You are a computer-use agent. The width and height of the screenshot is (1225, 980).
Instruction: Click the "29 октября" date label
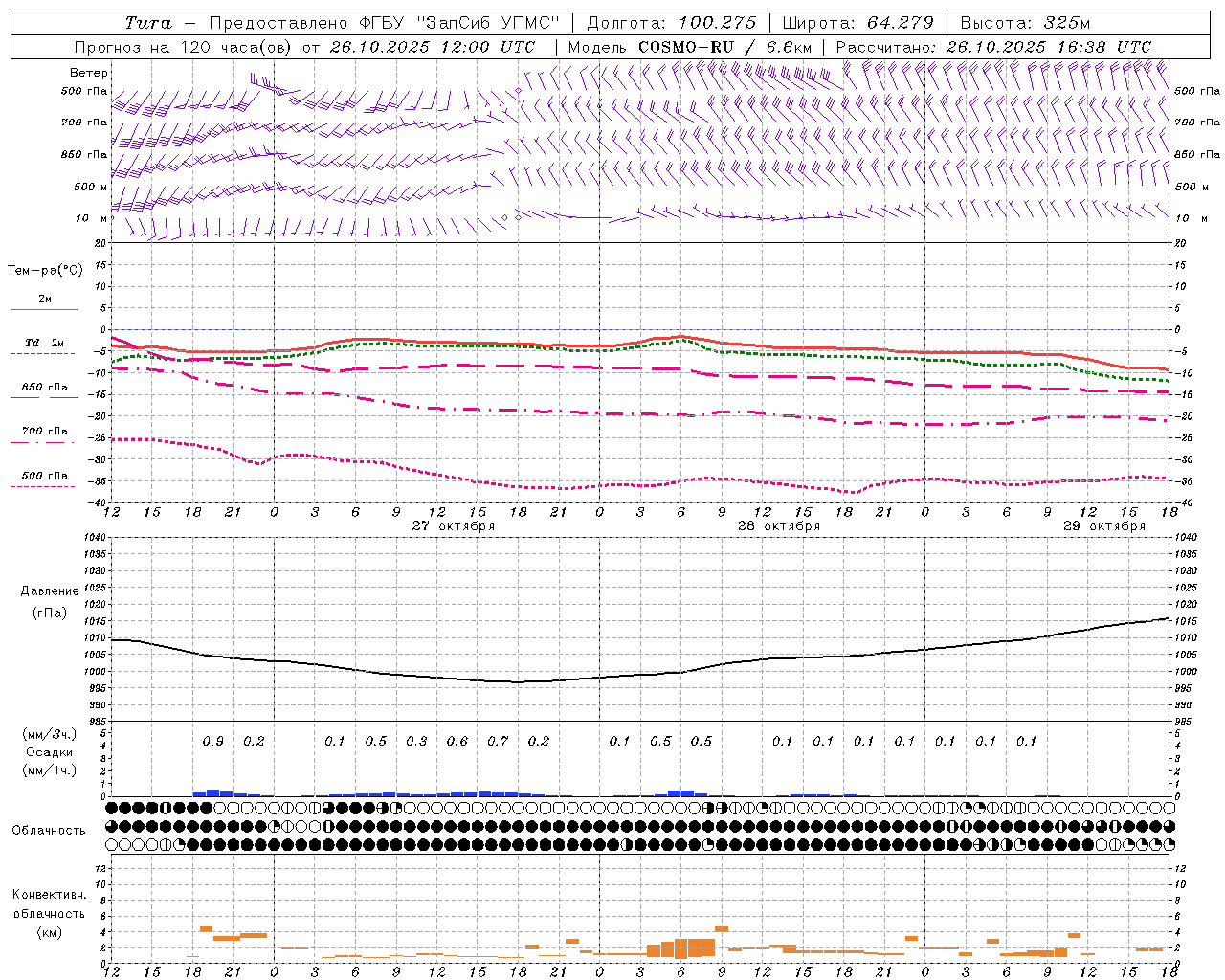click(x=1104, y=526)
